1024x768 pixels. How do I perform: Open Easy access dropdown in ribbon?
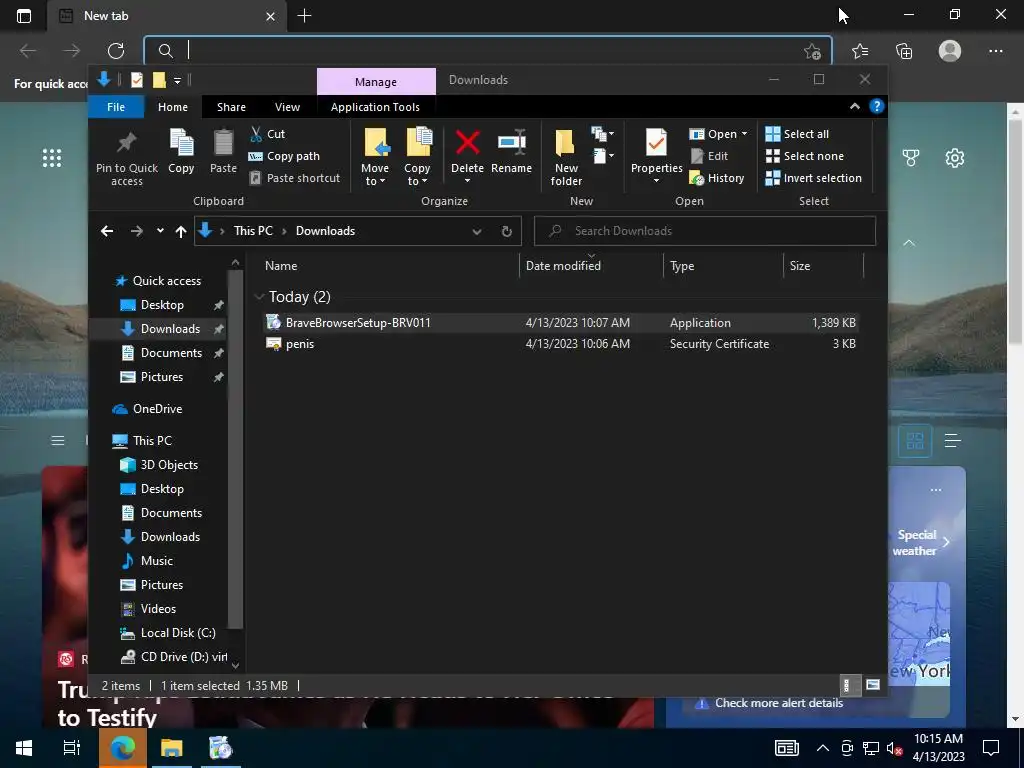point(603,156)
